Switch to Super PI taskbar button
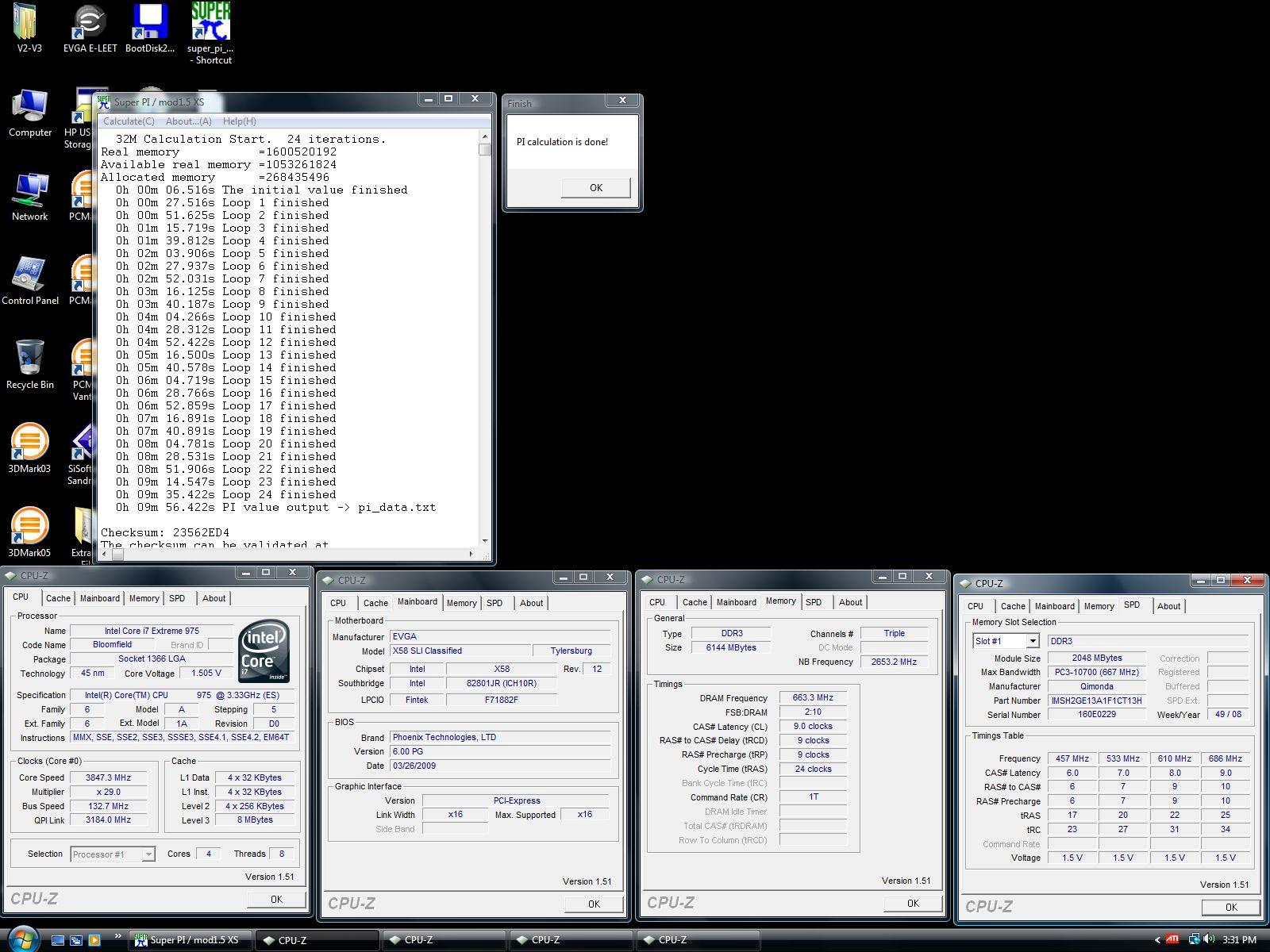The width and height of the screenshot is (1270, 952). 190,940
